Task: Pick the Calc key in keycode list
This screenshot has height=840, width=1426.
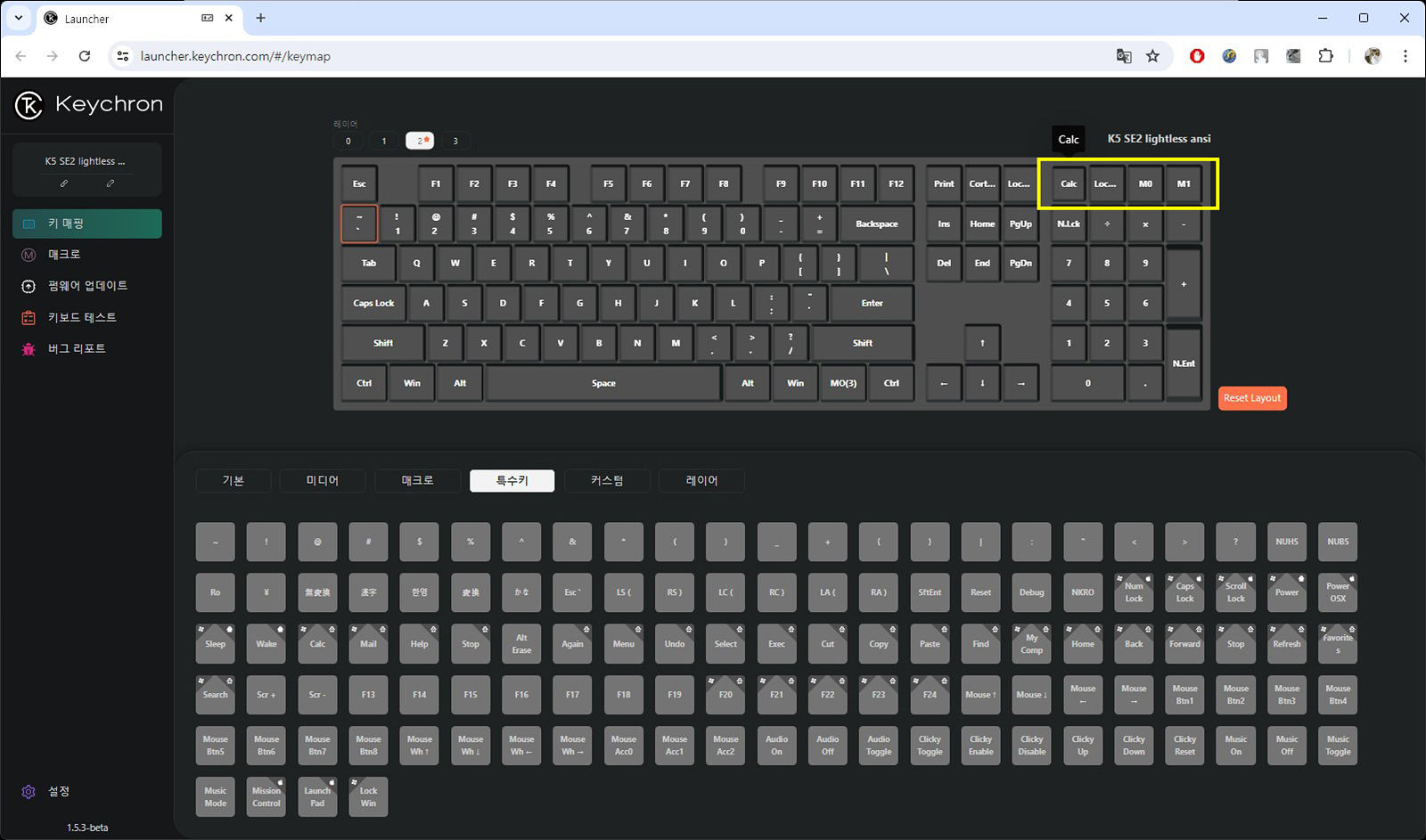Action: pyautogui.click(x=317, y=643)
